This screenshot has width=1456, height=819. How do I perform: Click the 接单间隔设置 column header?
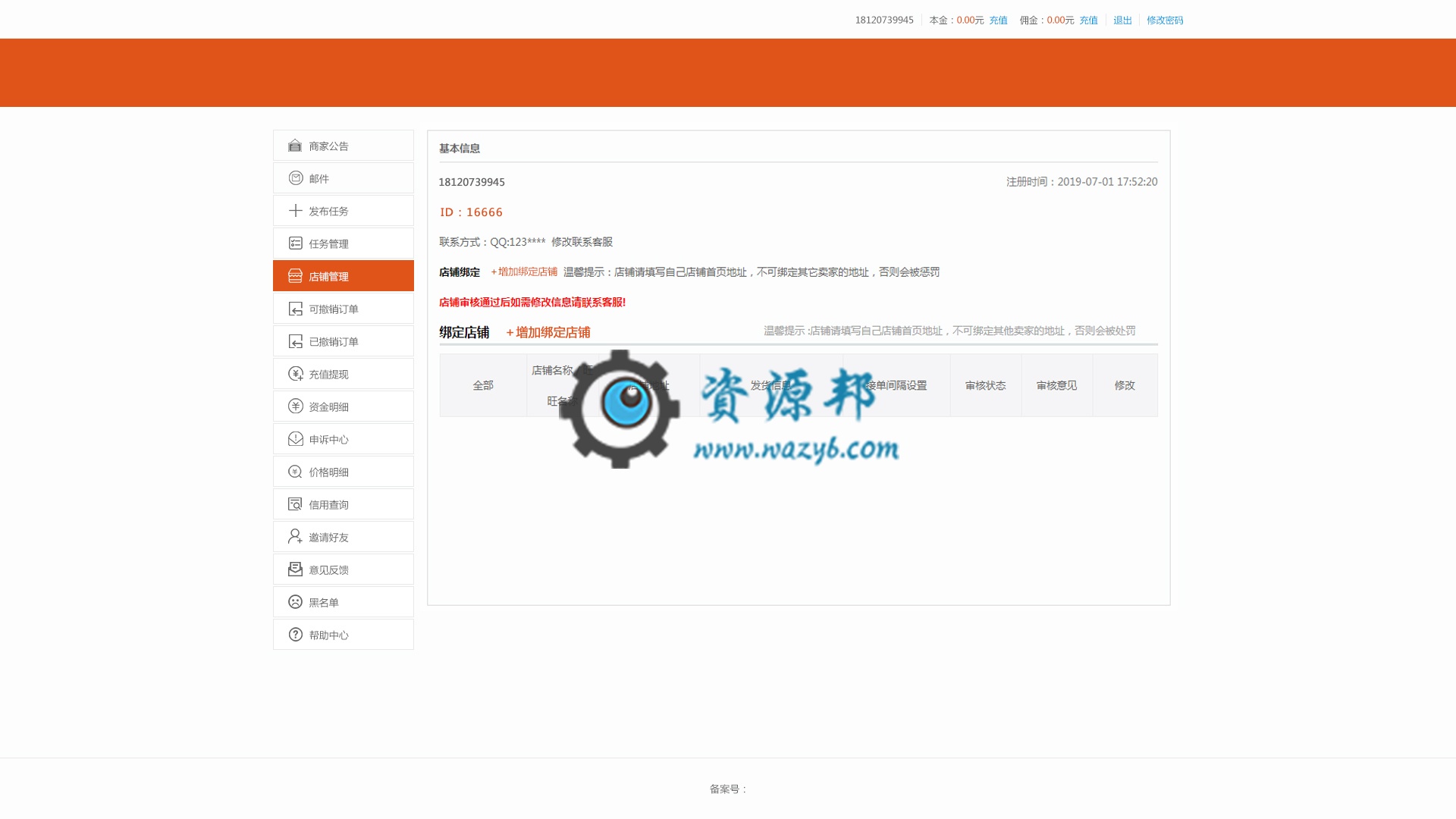tap(896, 385)
